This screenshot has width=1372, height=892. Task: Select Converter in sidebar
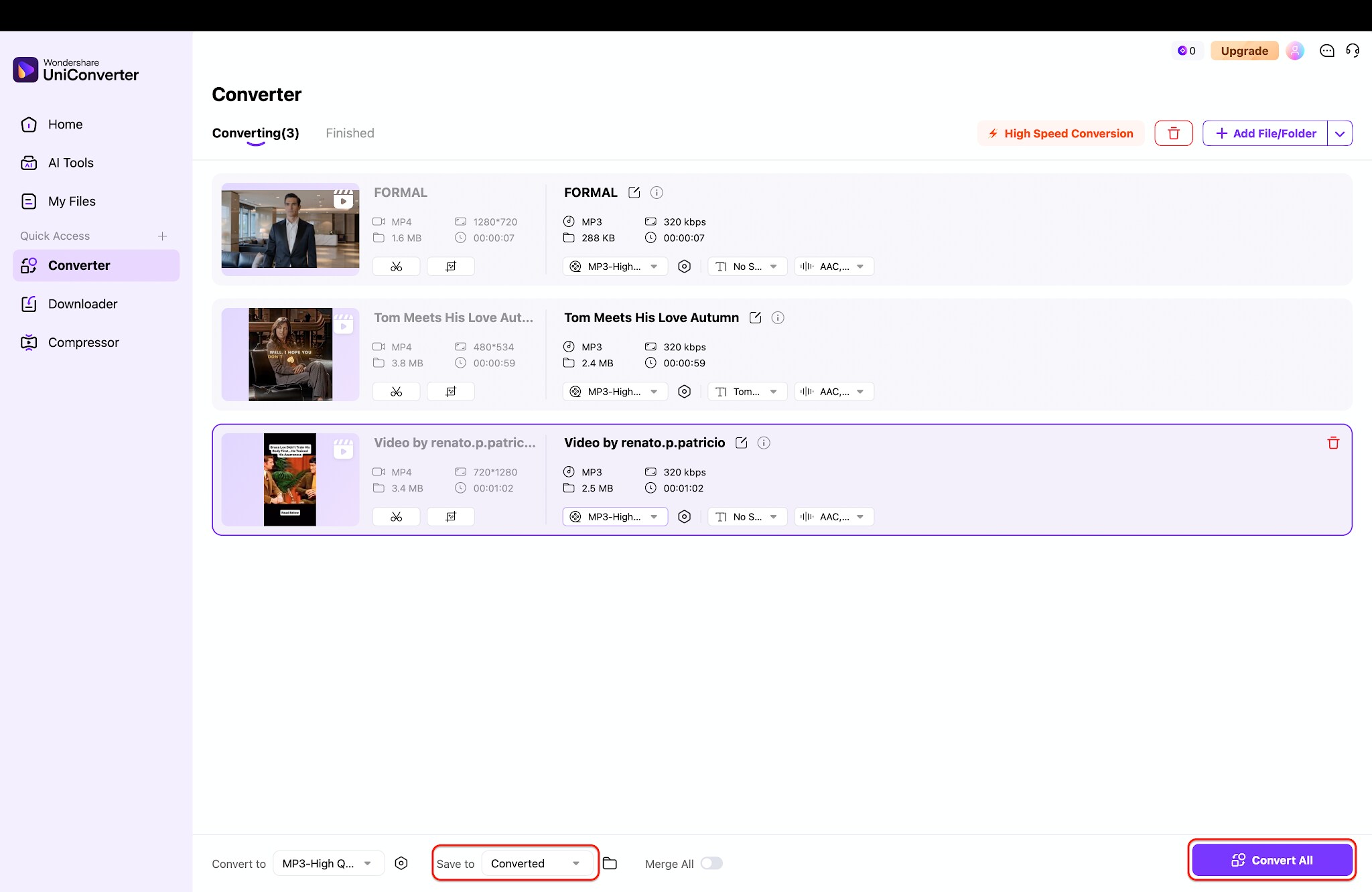pyautogui.click(x=96, y=265)
